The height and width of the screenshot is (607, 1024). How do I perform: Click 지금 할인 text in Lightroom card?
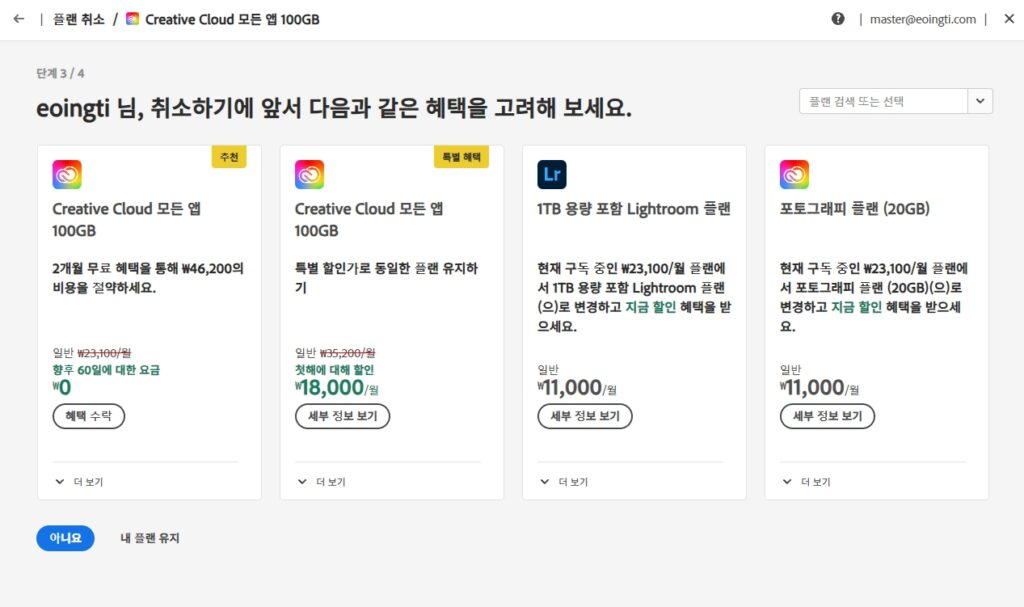click(650, 307)
